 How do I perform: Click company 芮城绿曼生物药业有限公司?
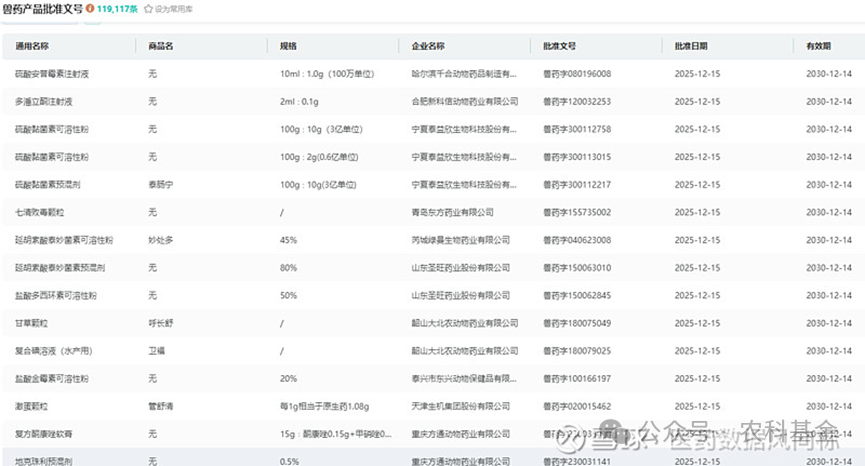click(461, 240)
